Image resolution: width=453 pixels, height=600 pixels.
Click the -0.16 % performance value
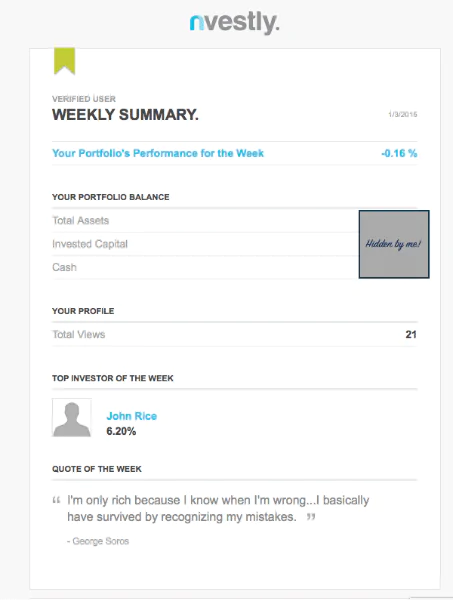click(399, 153)
